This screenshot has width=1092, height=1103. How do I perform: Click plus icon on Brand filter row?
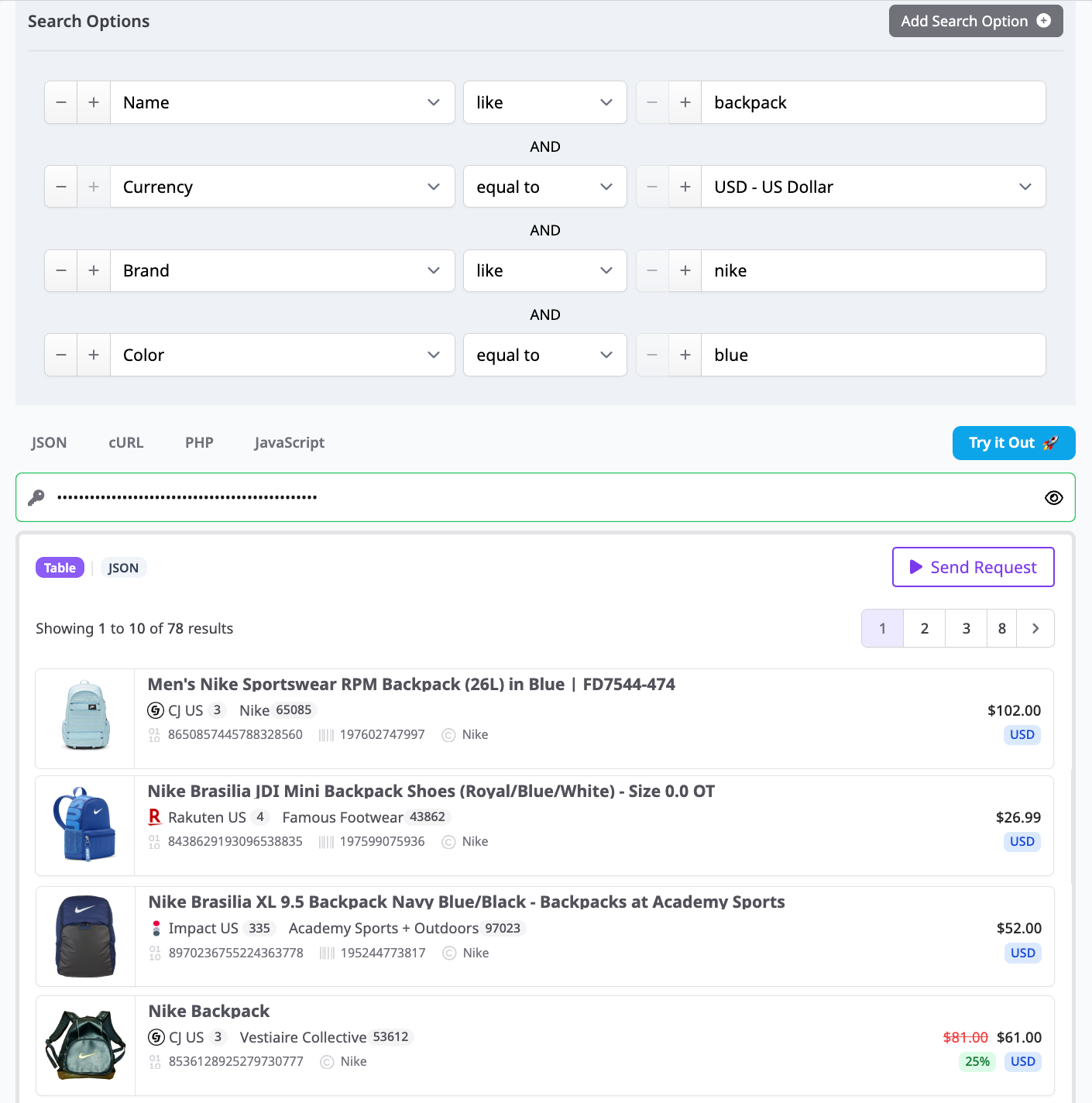coord(94,270)
